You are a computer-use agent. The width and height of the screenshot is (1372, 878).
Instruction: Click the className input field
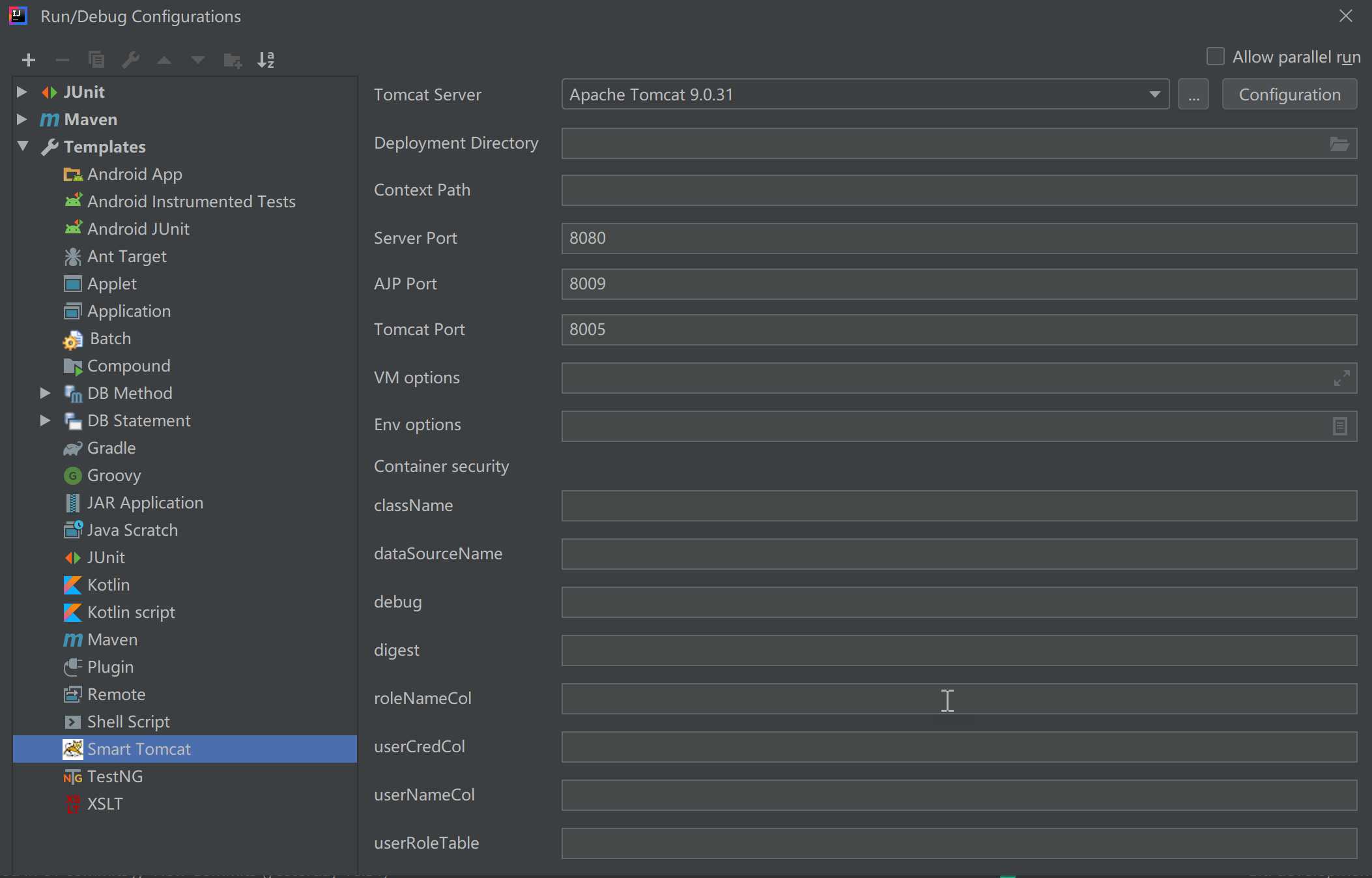pos(959,506)
